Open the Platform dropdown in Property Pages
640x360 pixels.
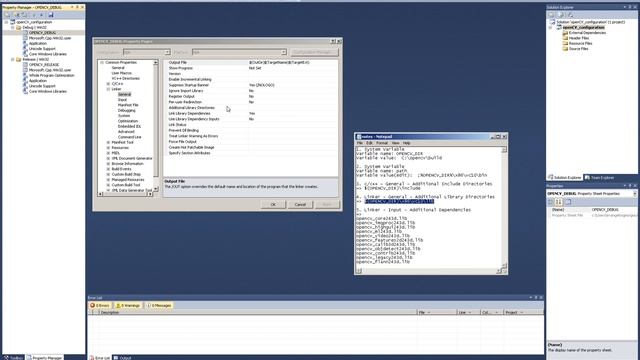click(283, 52)
